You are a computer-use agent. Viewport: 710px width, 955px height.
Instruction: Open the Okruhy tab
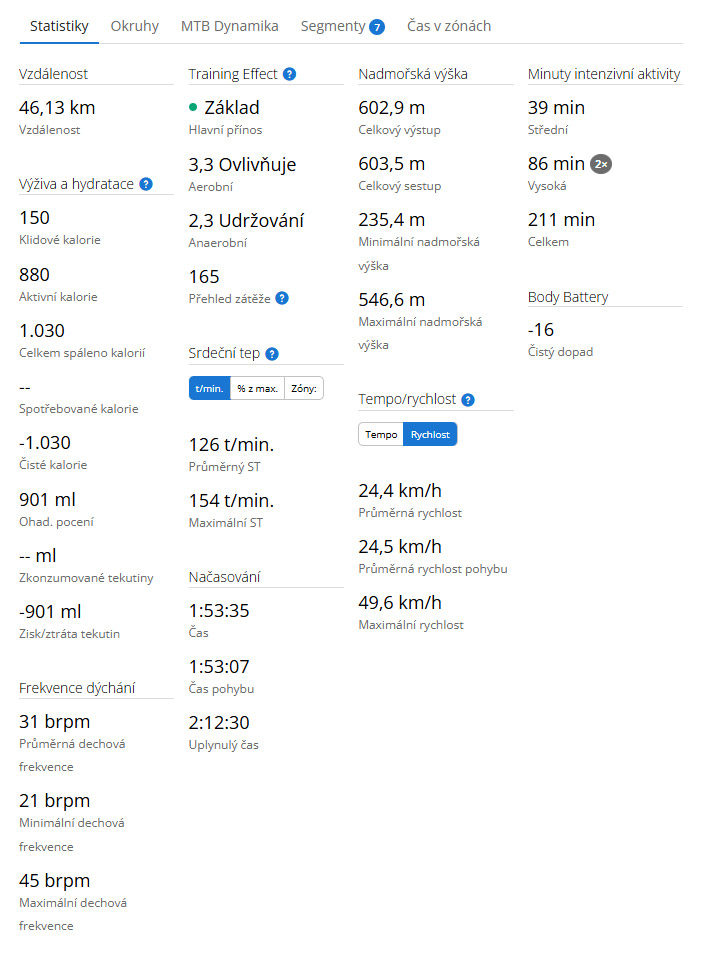click(x=135, y=26)
